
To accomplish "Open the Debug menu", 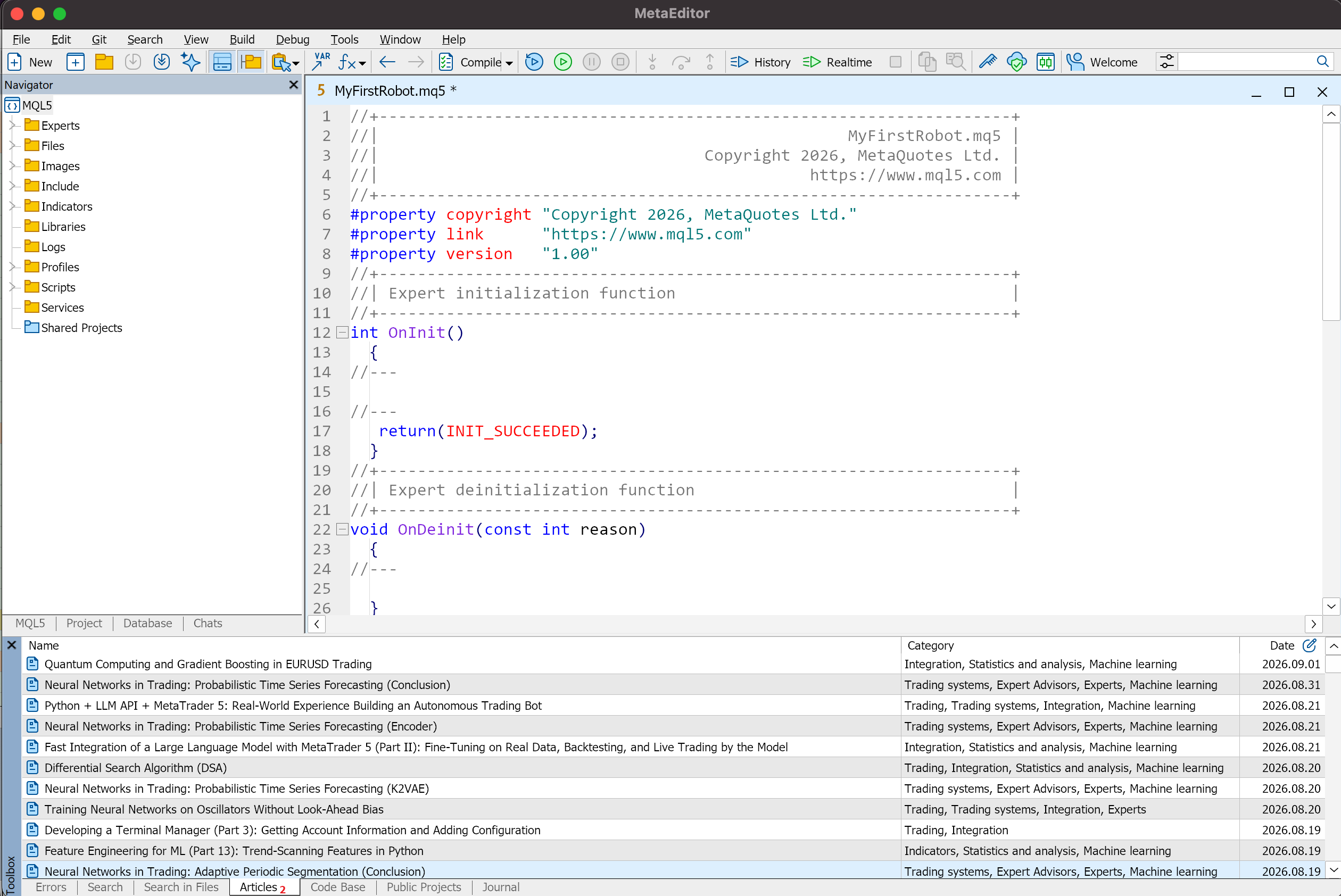I will pyautogui.click(x=292, y=39).
